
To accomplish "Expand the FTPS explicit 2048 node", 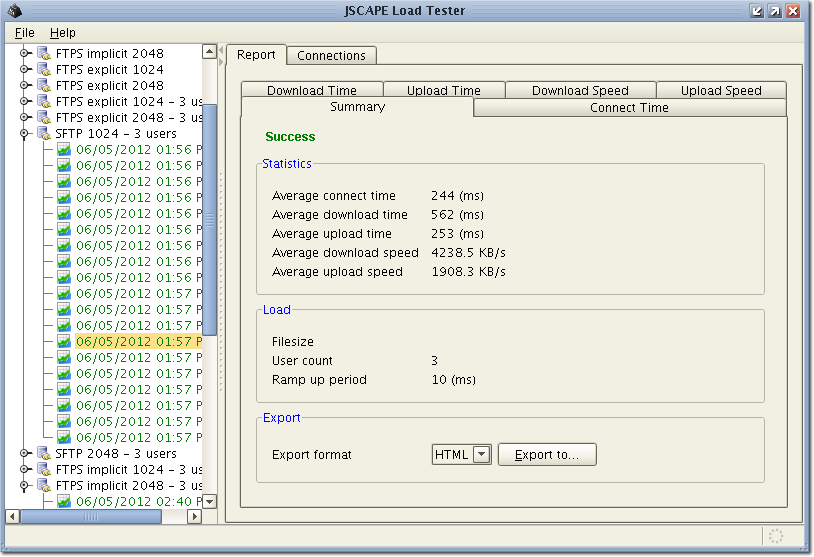I will point(24,86).
